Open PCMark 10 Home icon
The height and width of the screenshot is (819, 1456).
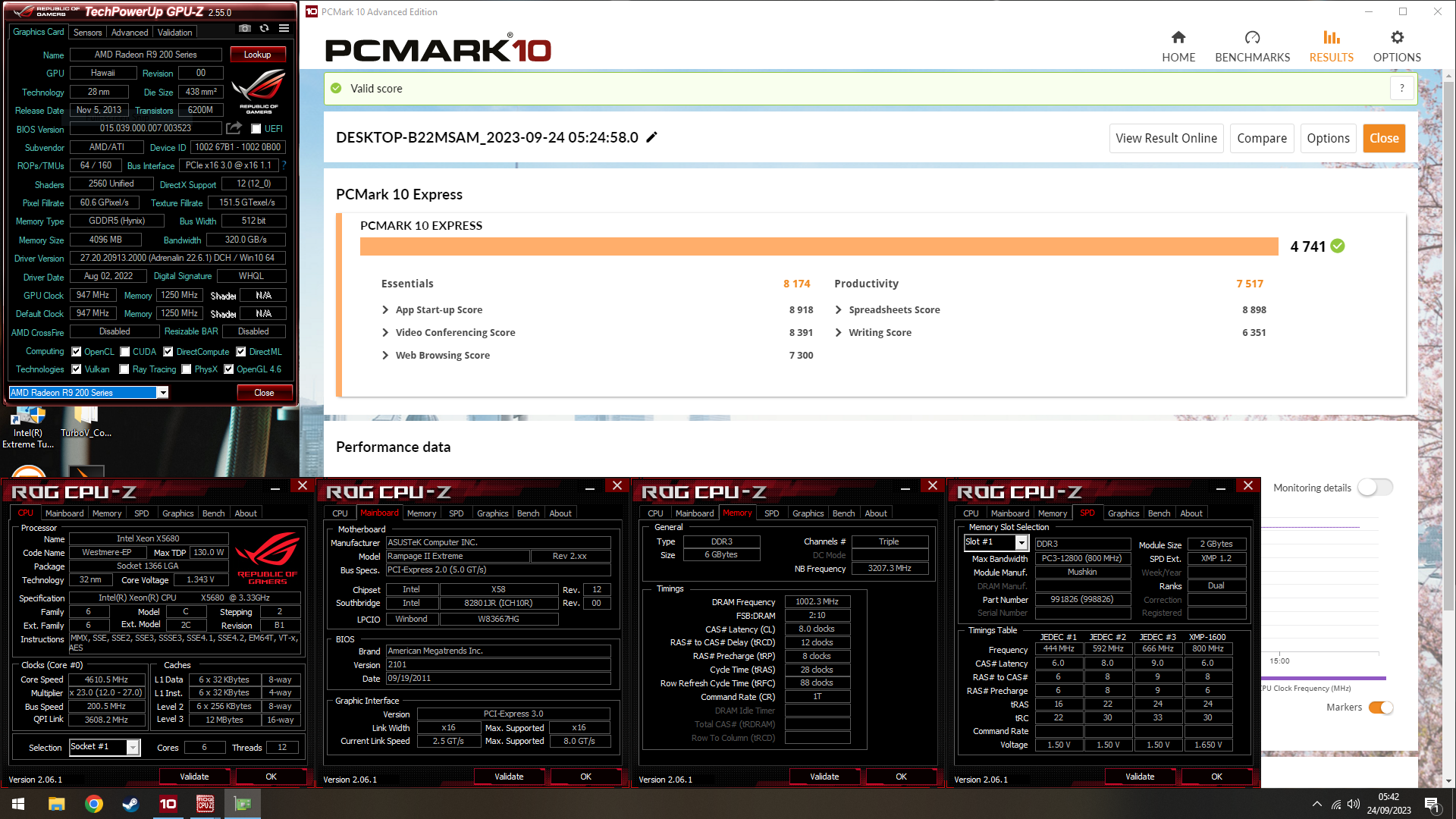point(1178,37)
